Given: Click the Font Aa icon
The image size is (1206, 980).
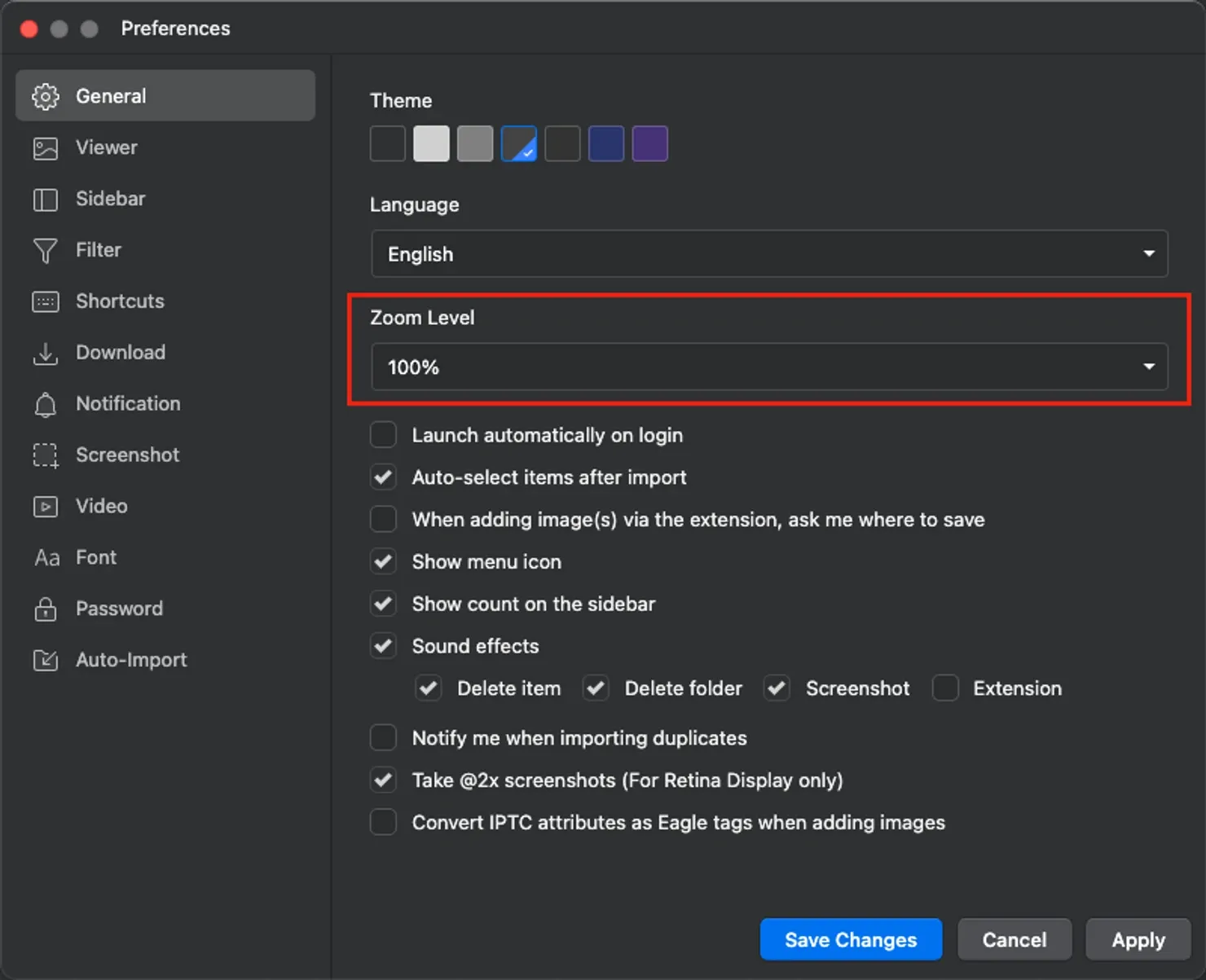Looking at the screenshot, I should (47, 558).
